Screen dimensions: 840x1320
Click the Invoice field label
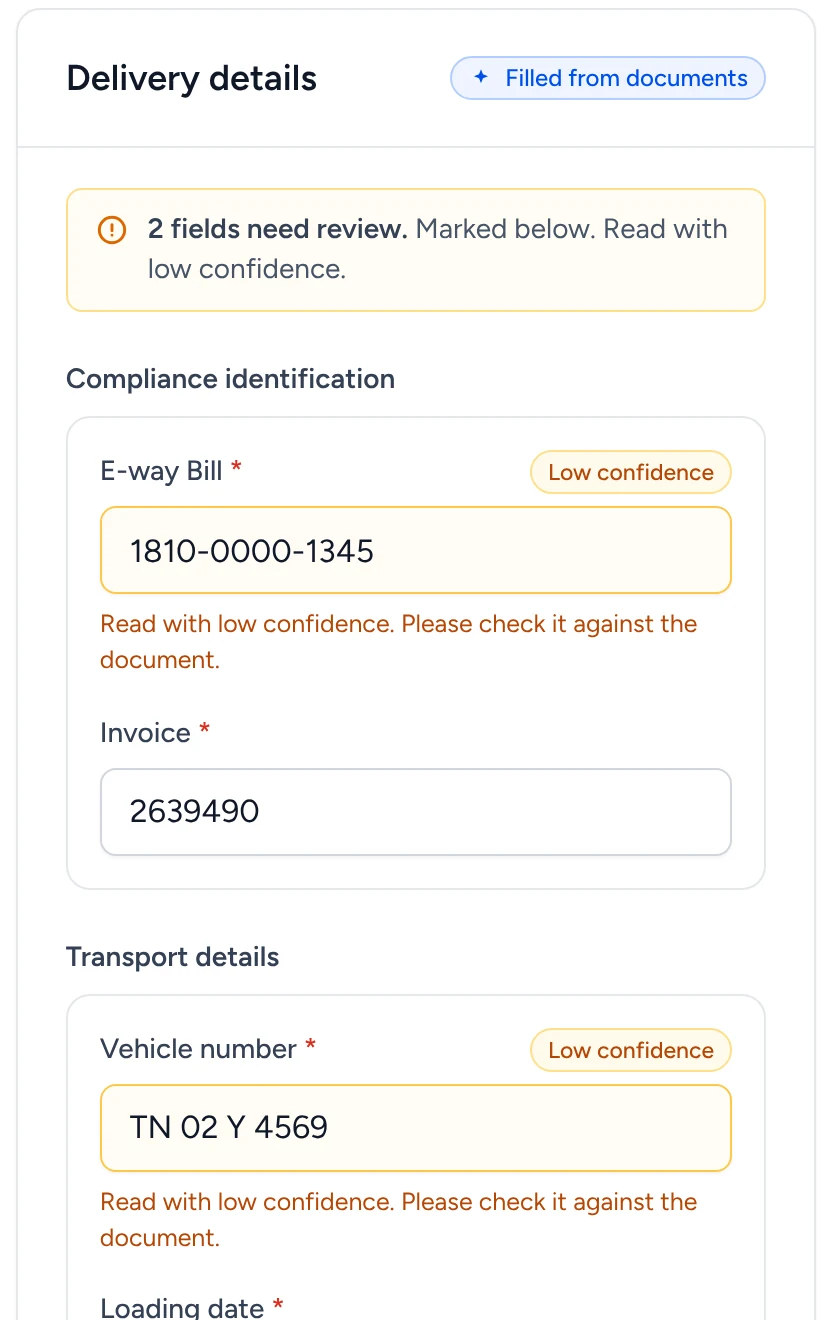click(x=145, y=733)
